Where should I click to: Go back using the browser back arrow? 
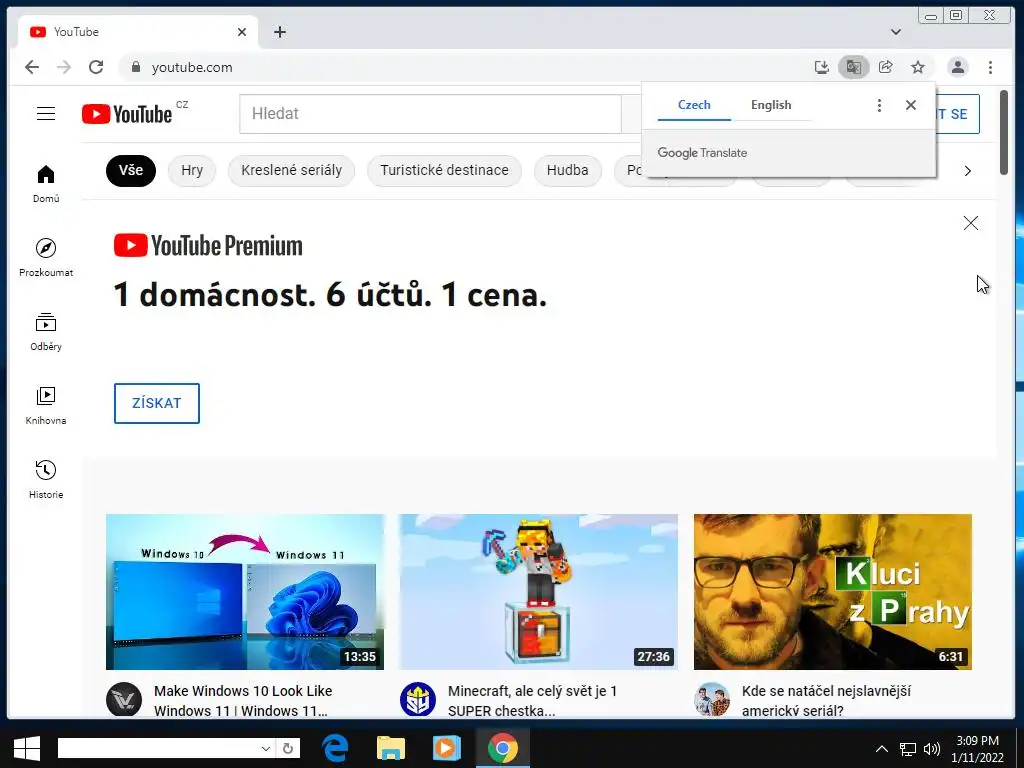31,67
